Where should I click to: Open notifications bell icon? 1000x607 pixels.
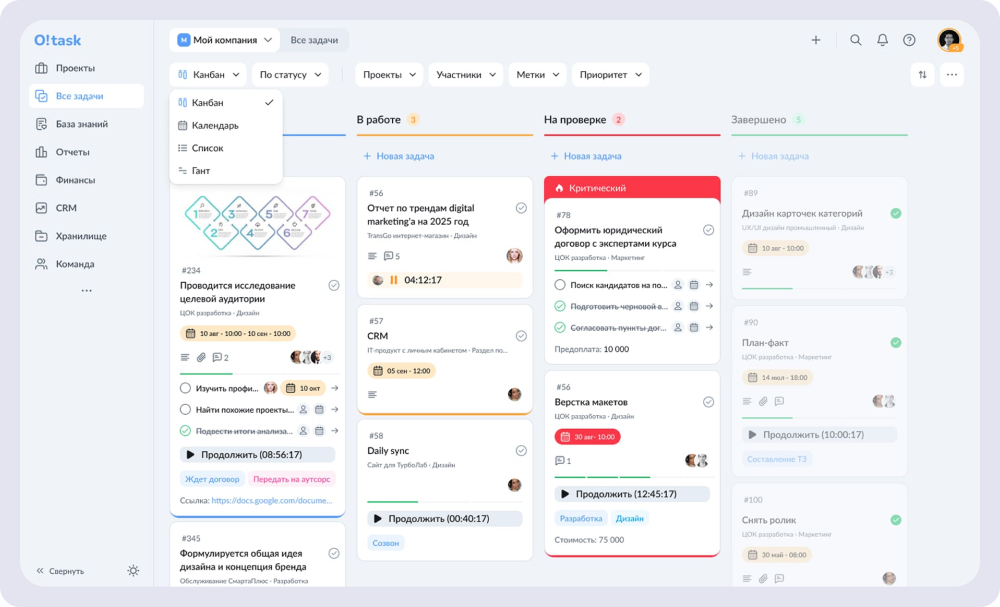tap(882, 40)
